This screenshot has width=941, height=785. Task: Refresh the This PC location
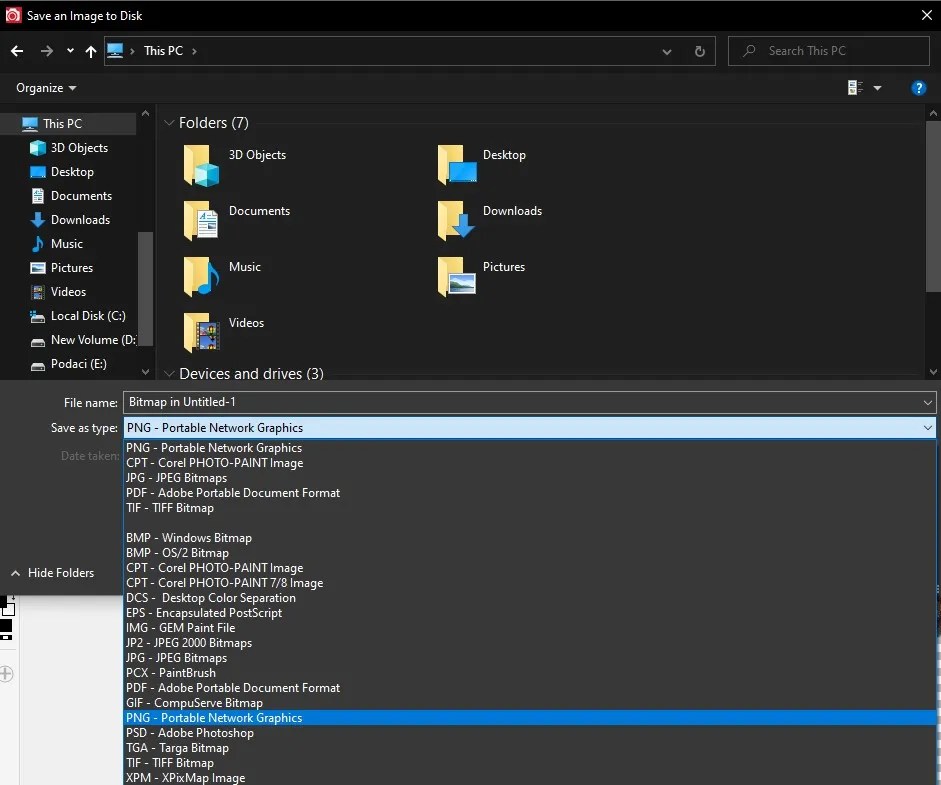[x=700, y=52]
